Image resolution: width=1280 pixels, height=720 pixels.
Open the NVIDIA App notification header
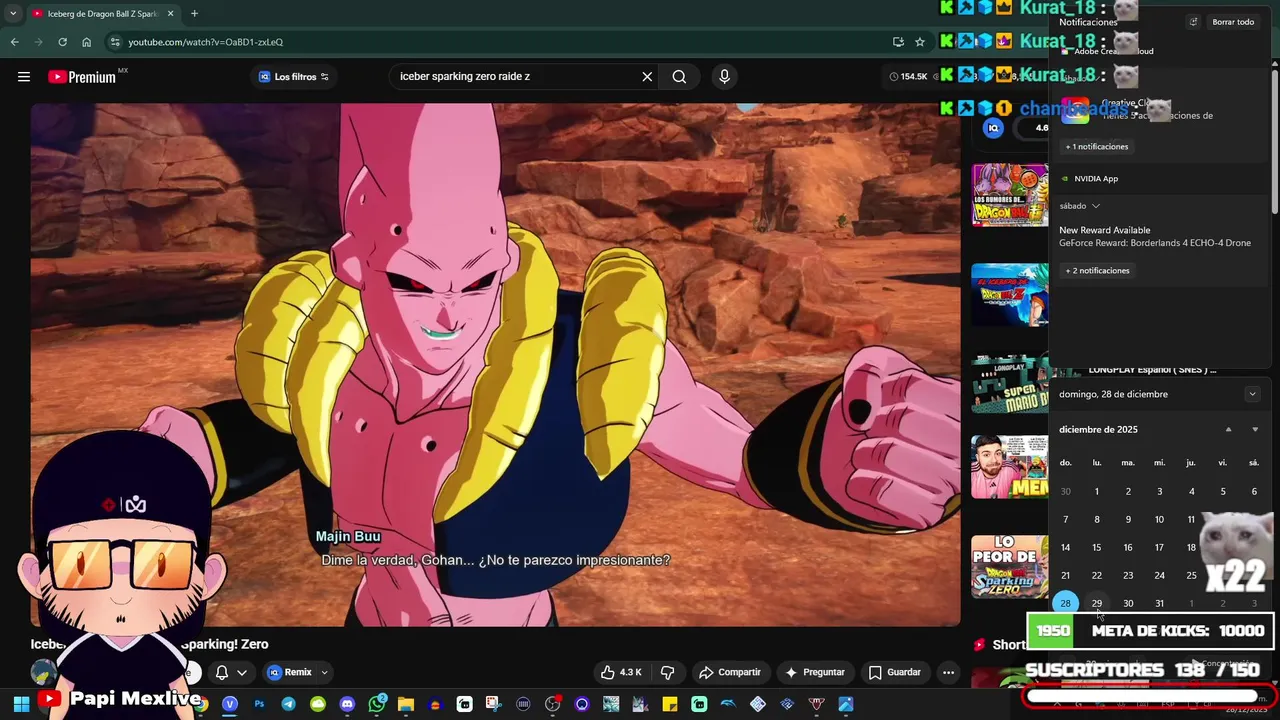(x=1096, y=179)
